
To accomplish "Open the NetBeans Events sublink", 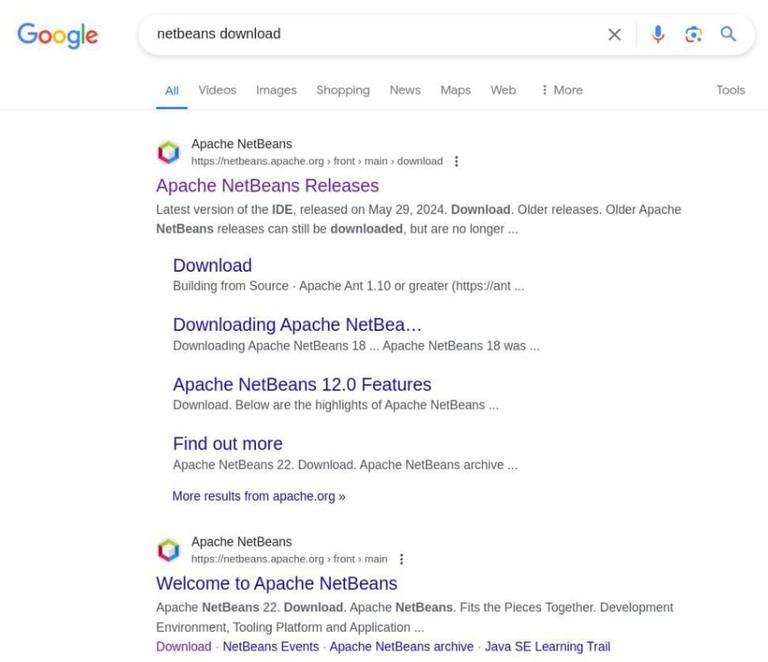I will (270, 647).
